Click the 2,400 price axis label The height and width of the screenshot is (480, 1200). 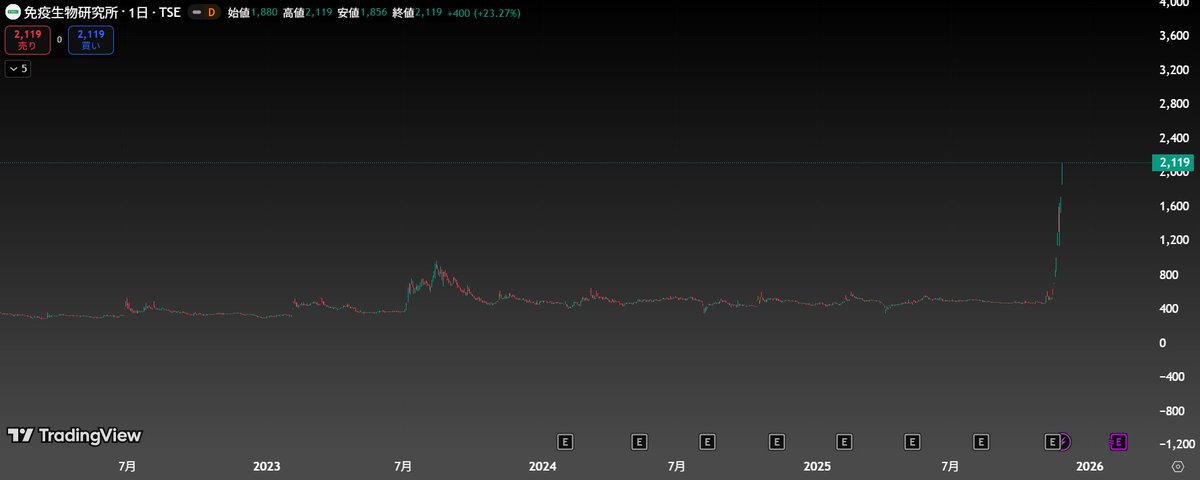(x=1174, y=139)
